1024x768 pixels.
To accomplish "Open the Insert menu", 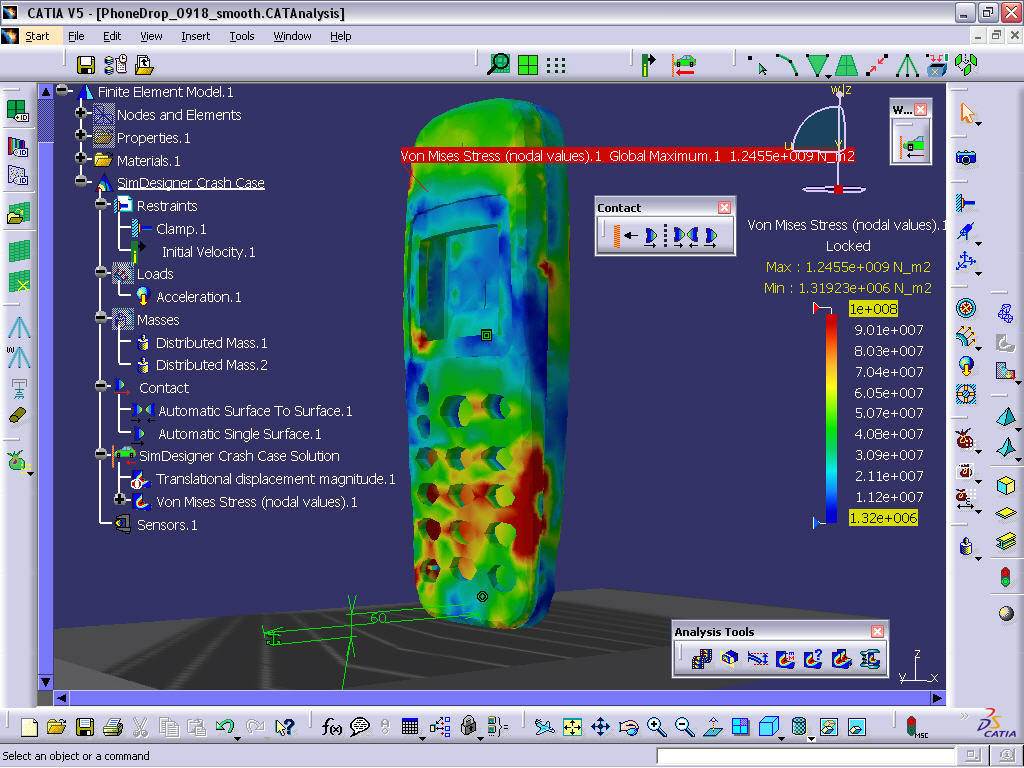I will point(196,36).
